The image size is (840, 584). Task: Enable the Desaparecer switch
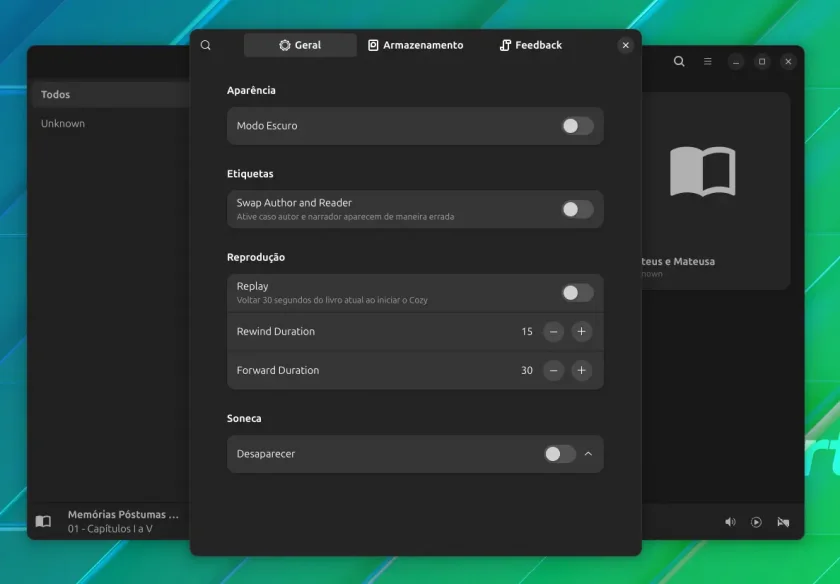[560, 454]
